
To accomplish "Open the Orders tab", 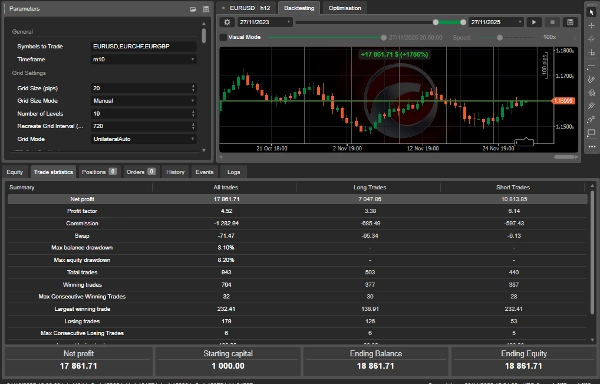I will tap(140, 172).
